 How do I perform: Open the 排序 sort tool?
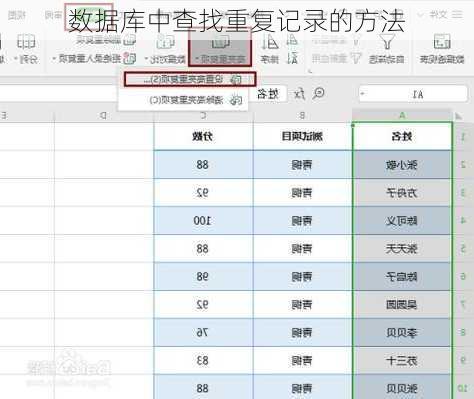[269, 49]
